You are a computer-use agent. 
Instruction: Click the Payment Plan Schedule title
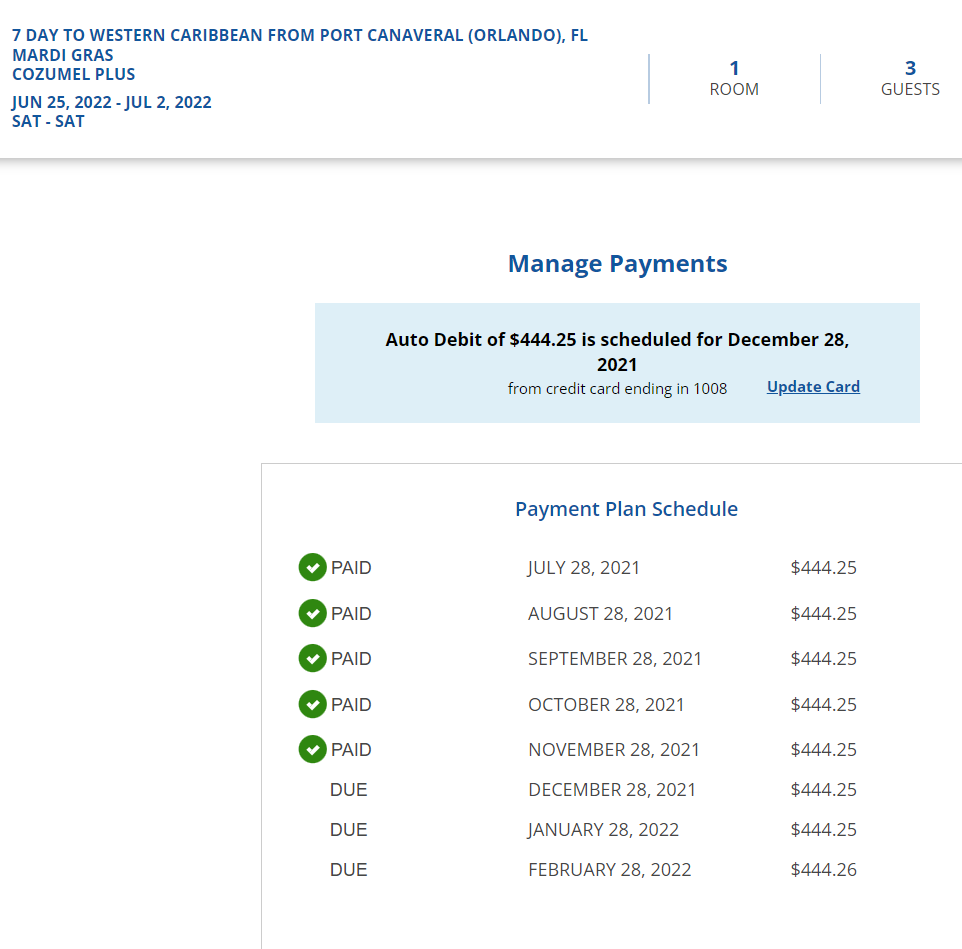point(626,509)
